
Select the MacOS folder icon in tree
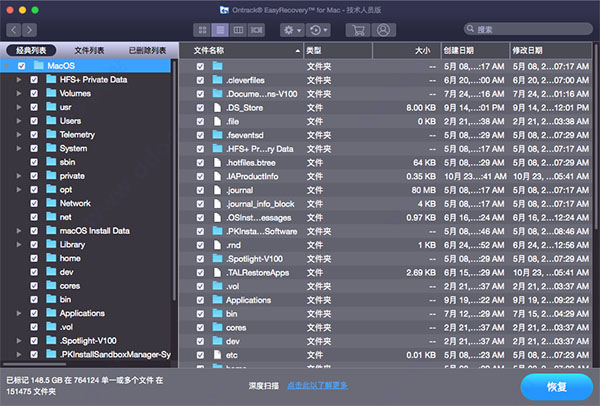39,65
